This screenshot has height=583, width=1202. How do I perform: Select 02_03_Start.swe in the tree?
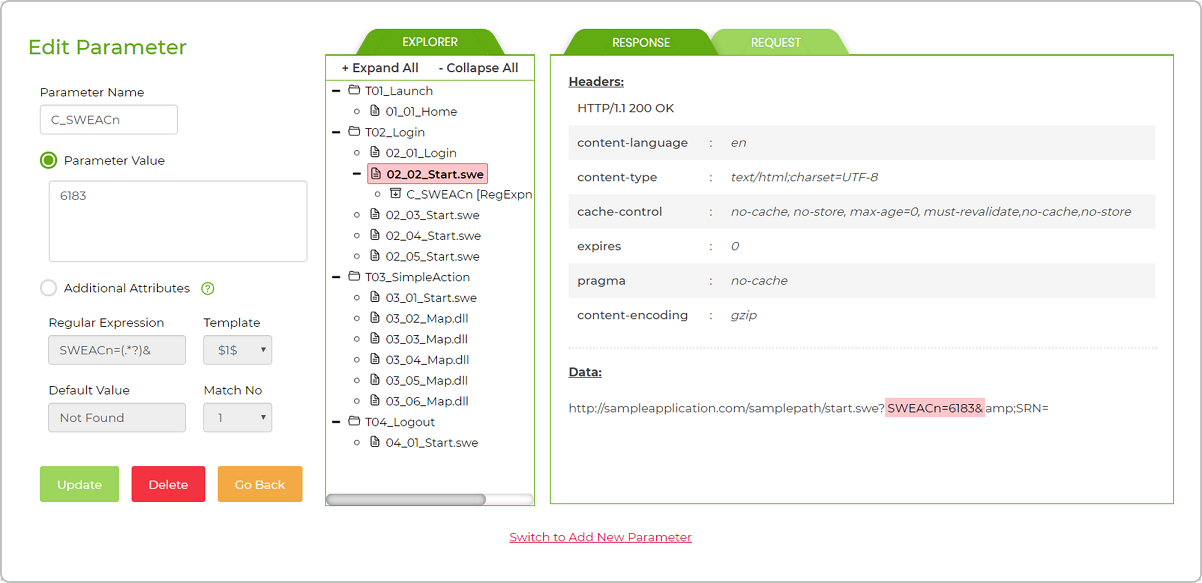433,214
